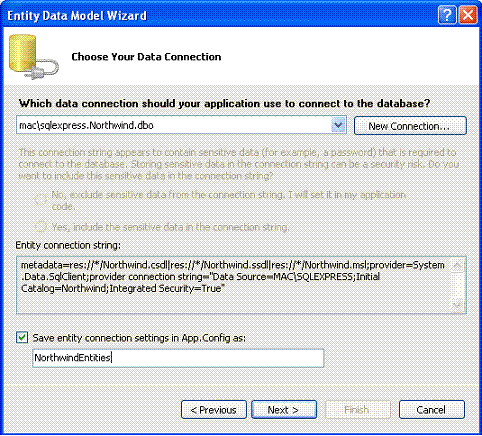Select the No, exclude sensitive data option
The width and height of the screenshot is (482, 436).
41,200
